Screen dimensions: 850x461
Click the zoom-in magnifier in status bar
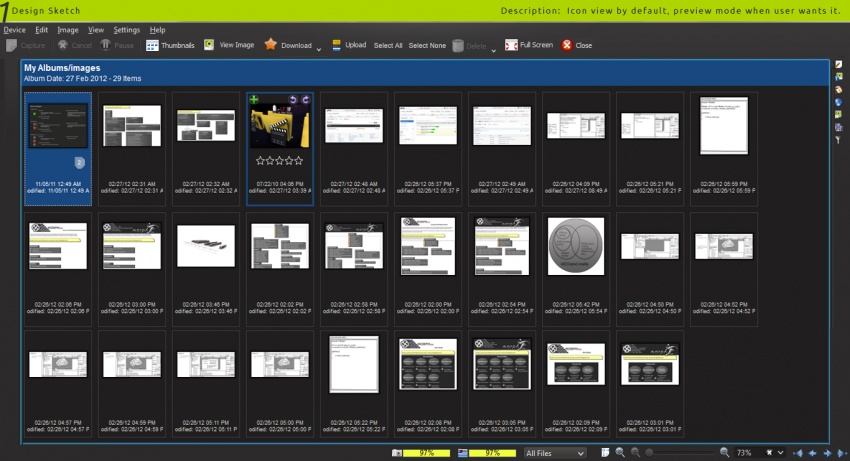[x=724, y=453]
